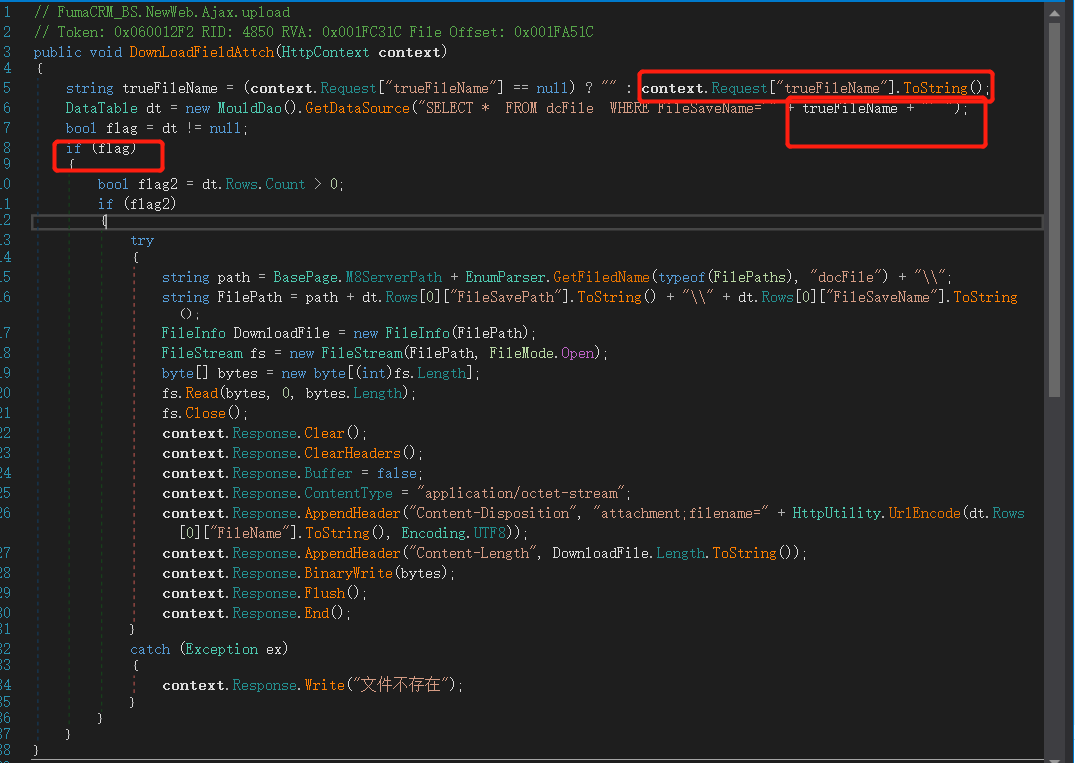The width and height of the screenshot is (1075, 763).
Task: Click the FileMode enum reference
Action: tap(522, 353)
